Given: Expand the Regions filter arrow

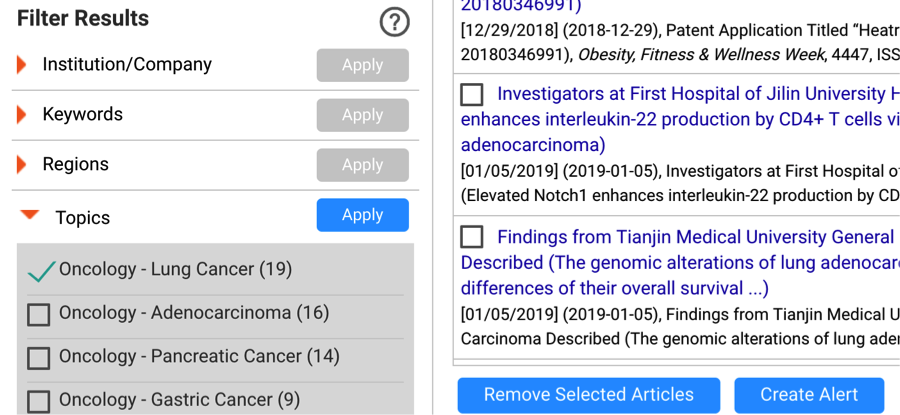Looking at the screenshot, I should coord(21,165).
